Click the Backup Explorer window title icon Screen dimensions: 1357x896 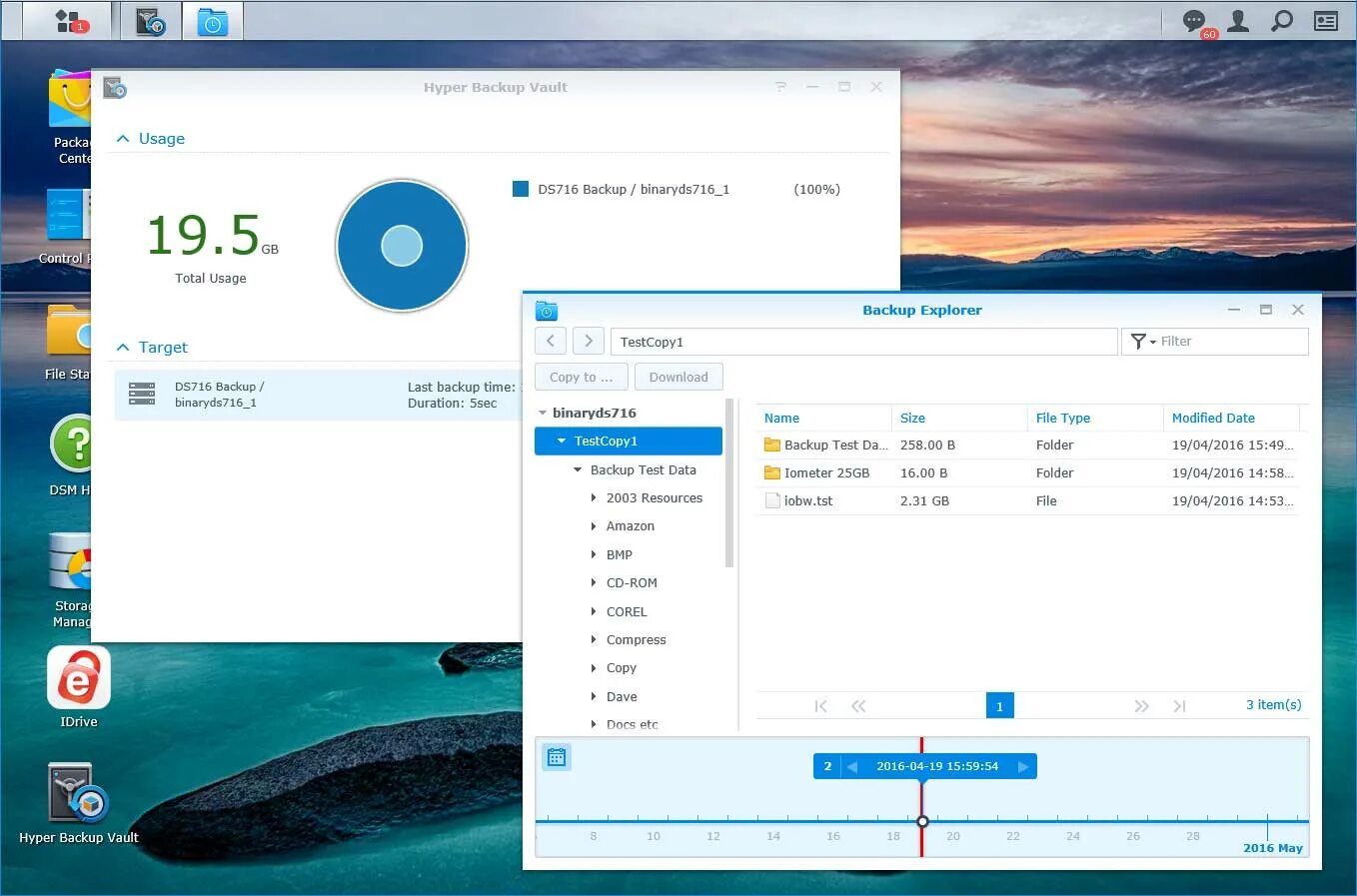click(547, 311)
